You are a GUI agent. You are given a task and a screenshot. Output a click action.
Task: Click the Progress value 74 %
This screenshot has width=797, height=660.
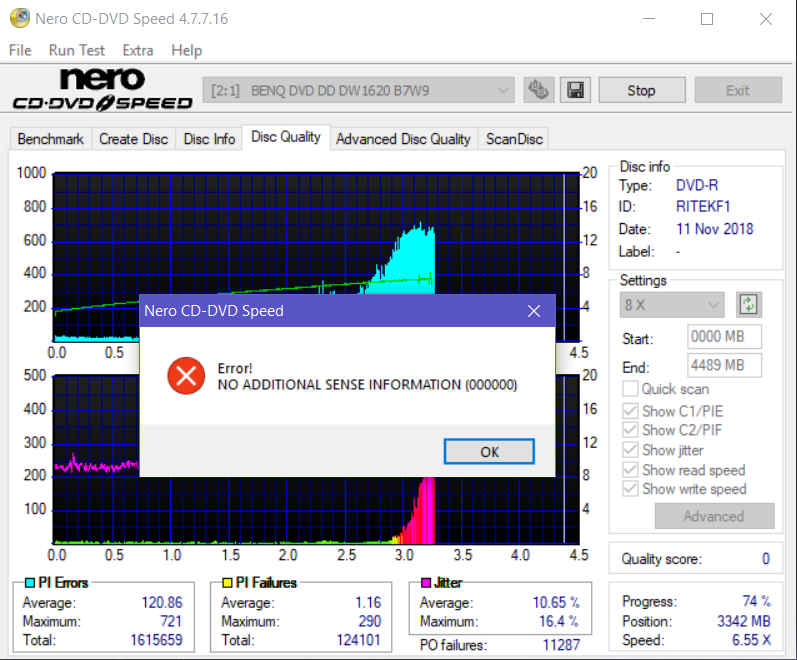tap(756, 601)
